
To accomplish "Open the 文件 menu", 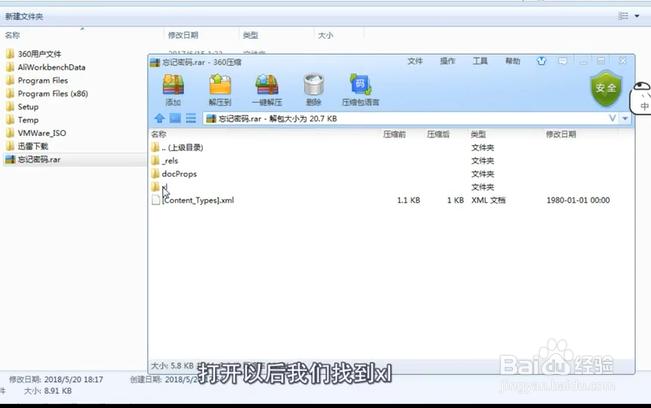I will tap(415, 61).
